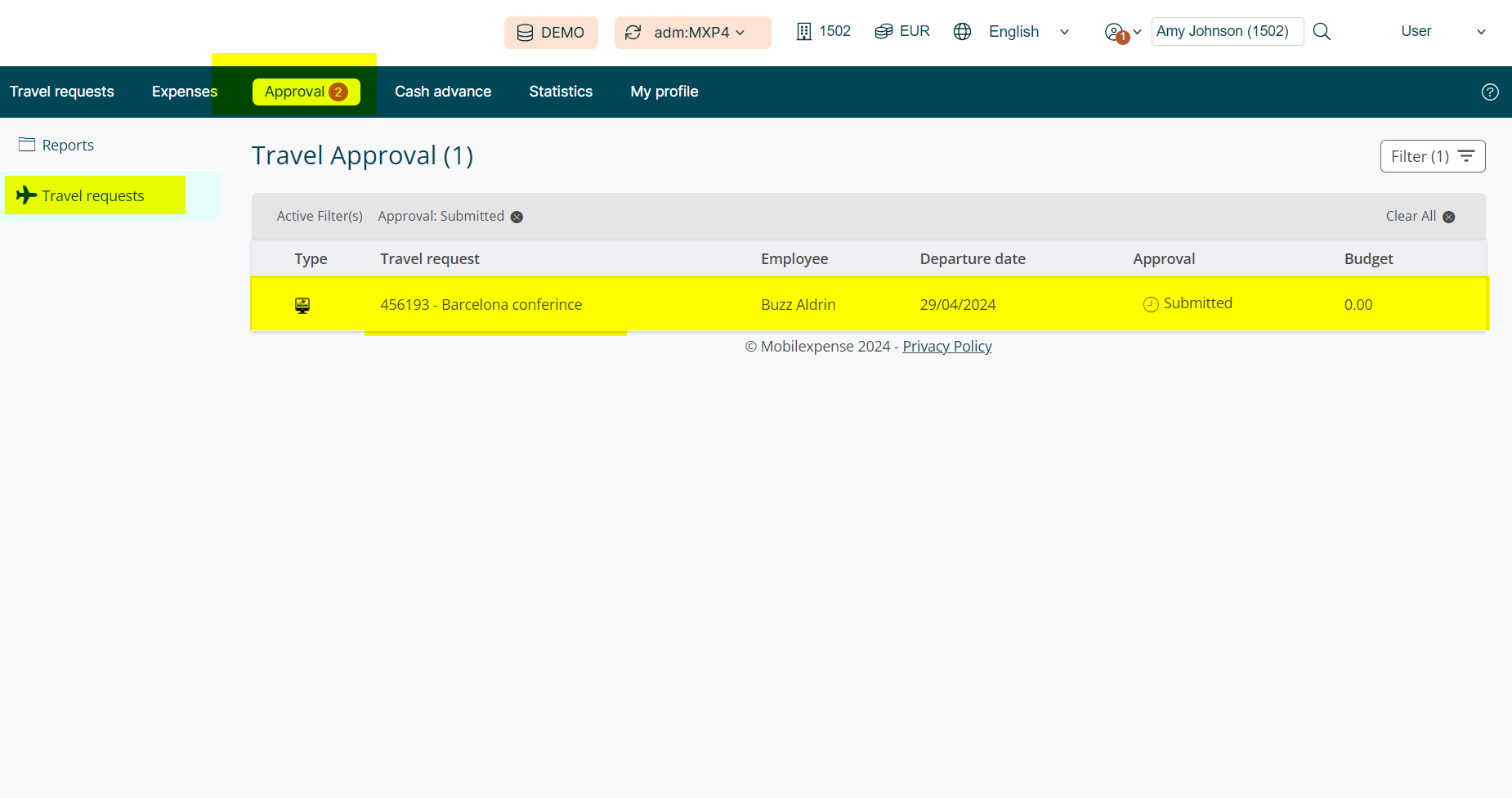Open 456193 - Barcelona conference request

tap(481, 305)
